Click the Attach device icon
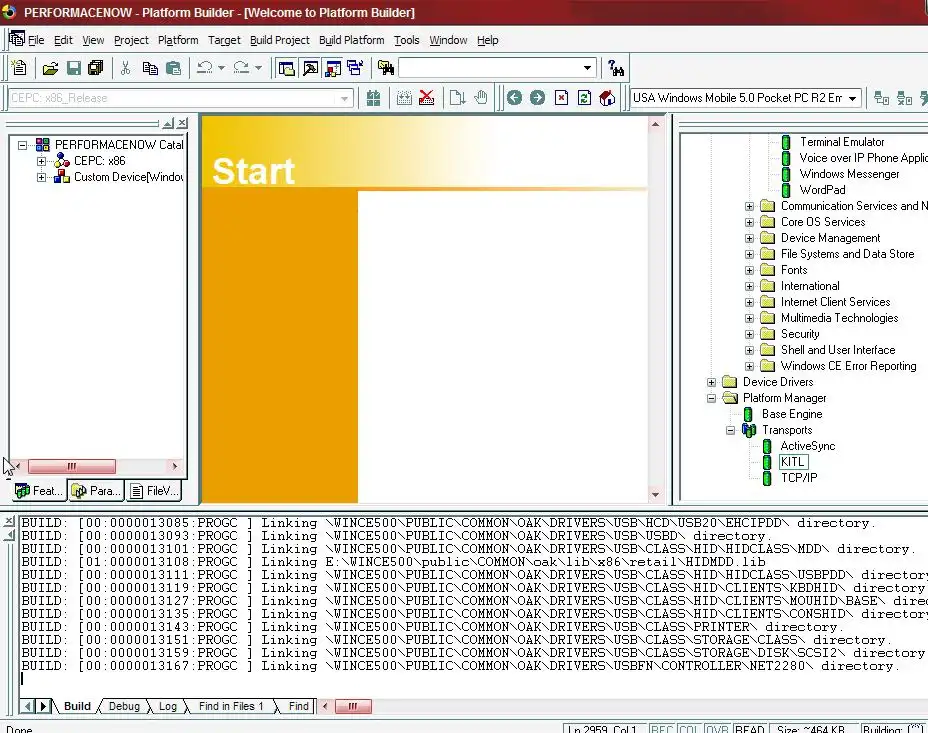Image resolution: width=928 pixels, height=733 pixels. (x=882, y=98)
